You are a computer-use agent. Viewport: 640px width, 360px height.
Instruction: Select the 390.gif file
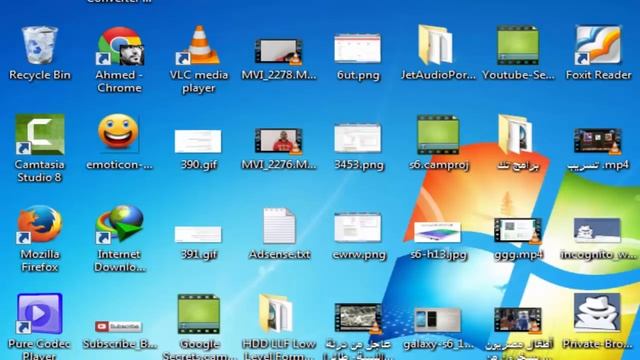198,141
